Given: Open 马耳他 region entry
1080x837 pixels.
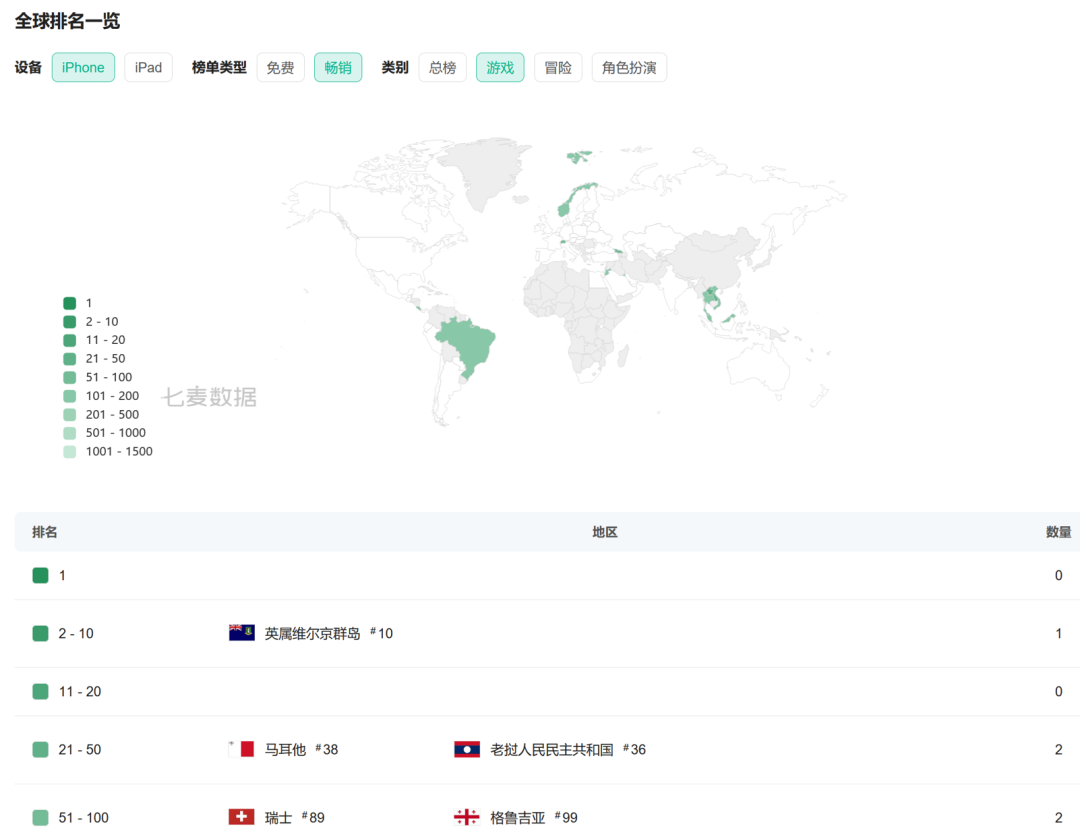Looking at the screenshot, I should coord(285,750).
